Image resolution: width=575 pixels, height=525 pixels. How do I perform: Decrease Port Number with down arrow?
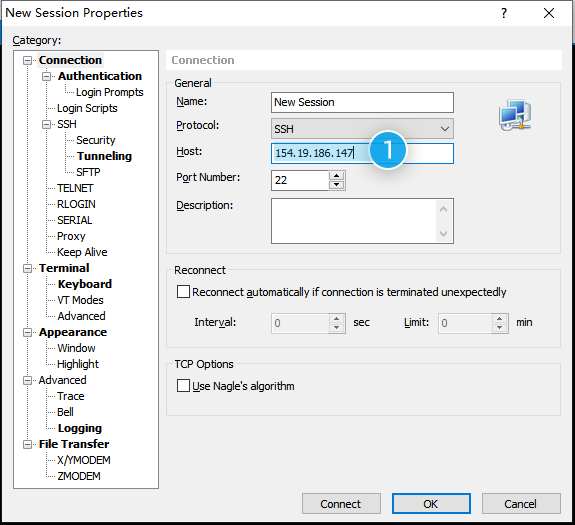(x=337, y=185)
